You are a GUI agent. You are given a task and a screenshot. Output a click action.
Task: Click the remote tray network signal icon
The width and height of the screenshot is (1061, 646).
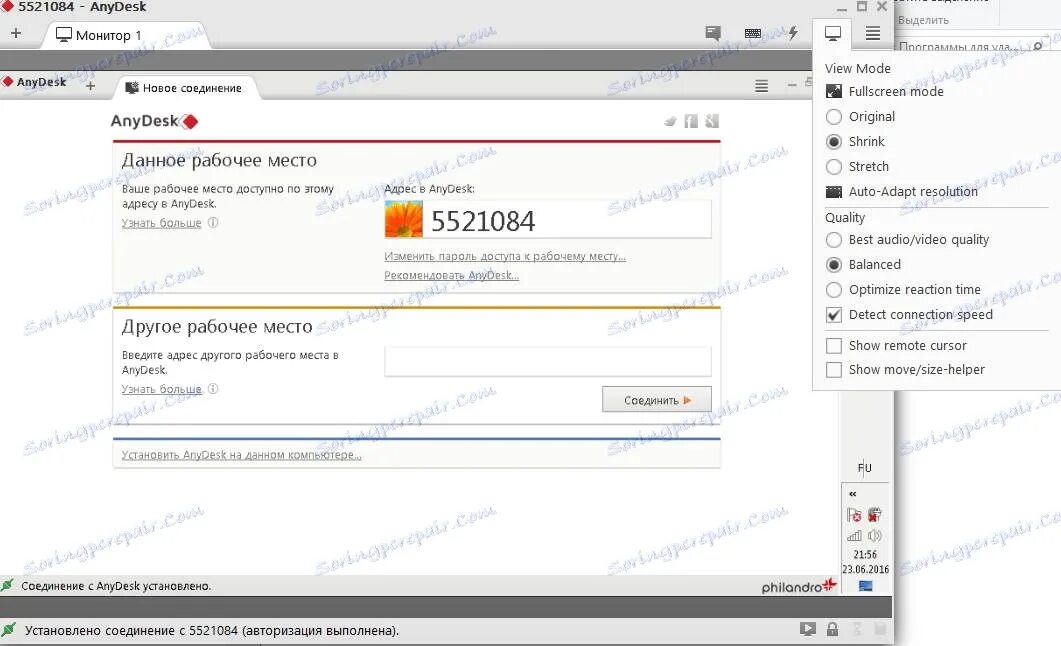tap(854, 536)
